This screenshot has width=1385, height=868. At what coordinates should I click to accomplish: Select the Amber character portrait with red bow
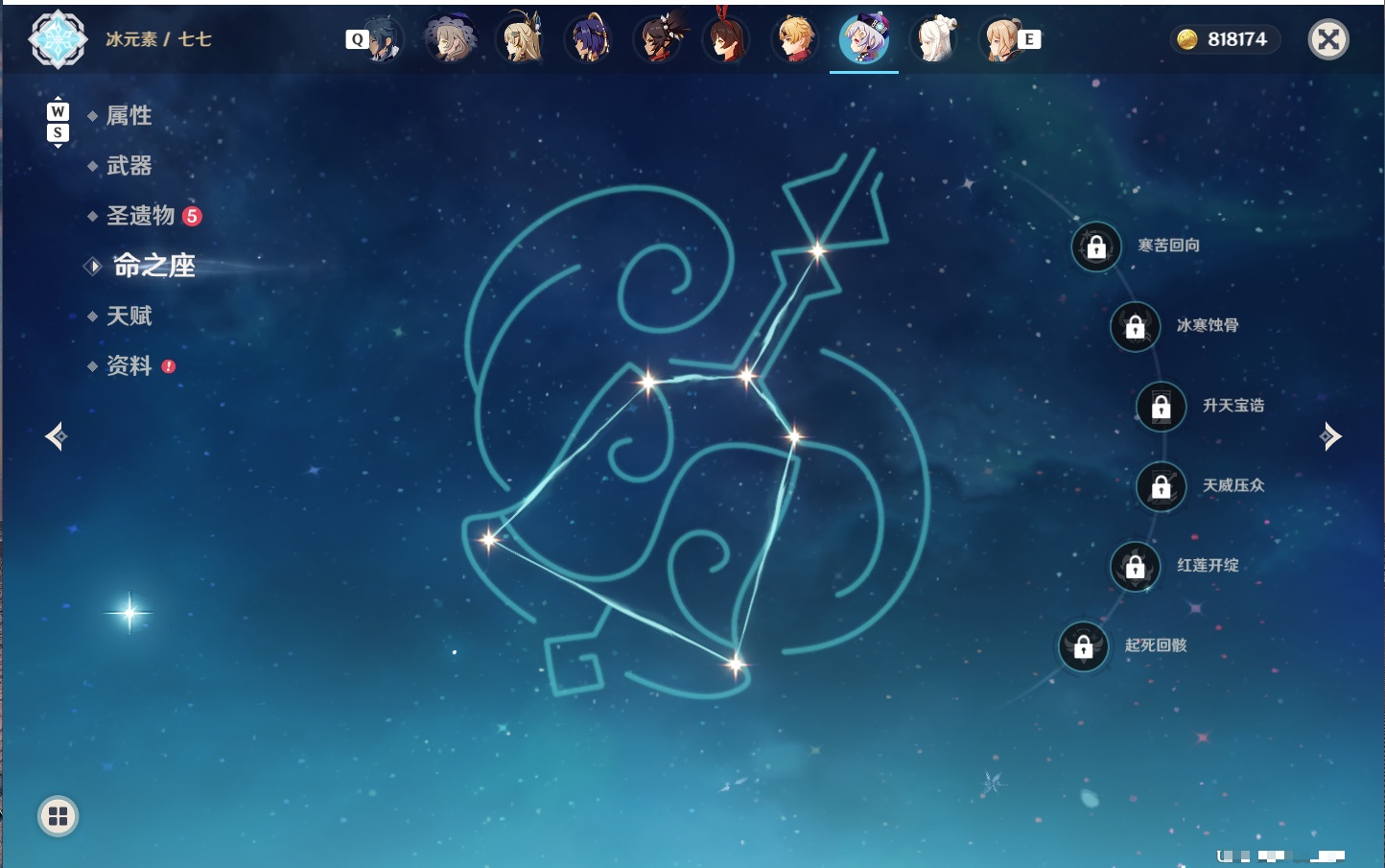pyautogui.click(x=726, y=38)
